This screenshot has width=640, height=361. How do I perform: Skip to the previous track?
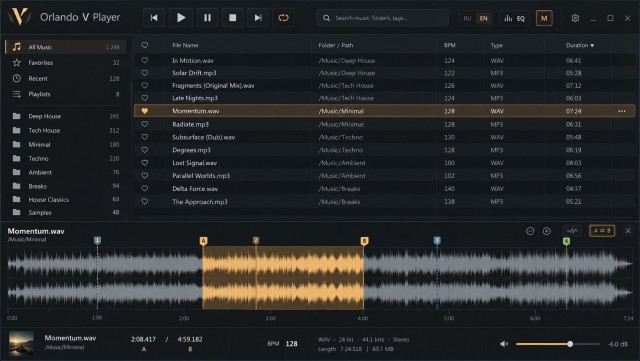154,18
